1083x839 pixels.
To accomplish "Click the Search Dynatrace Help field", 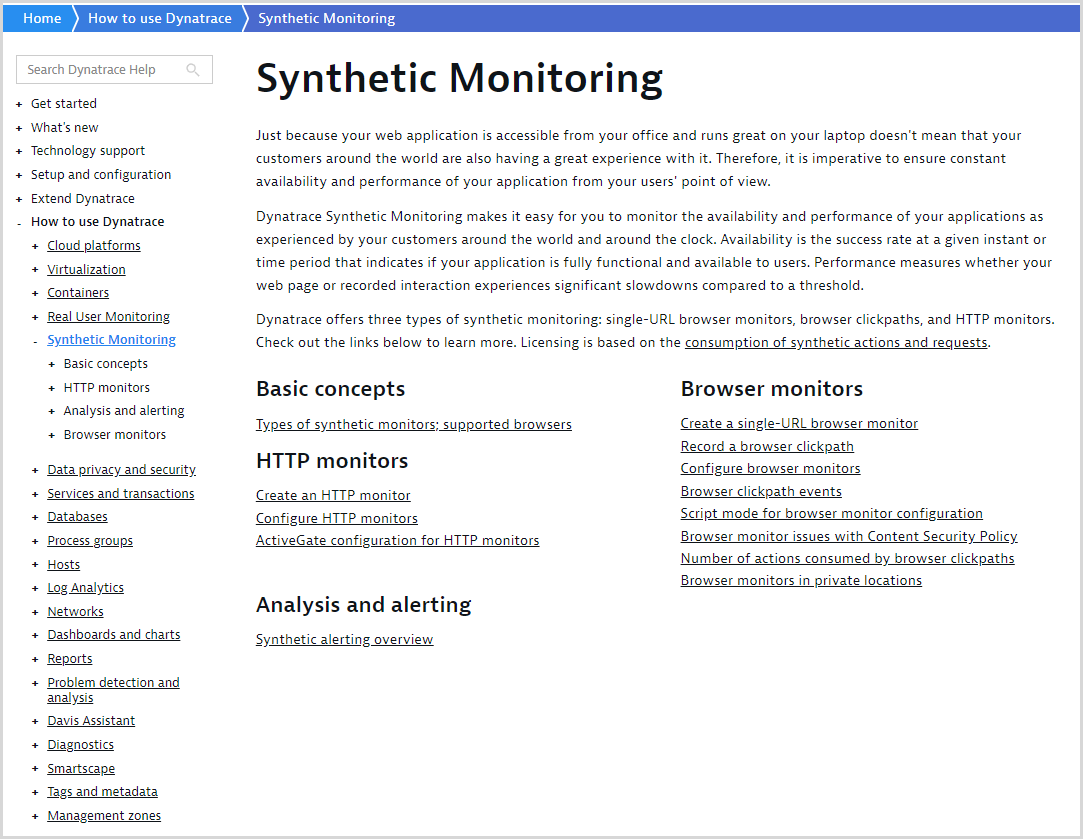I will pos(115,70).
